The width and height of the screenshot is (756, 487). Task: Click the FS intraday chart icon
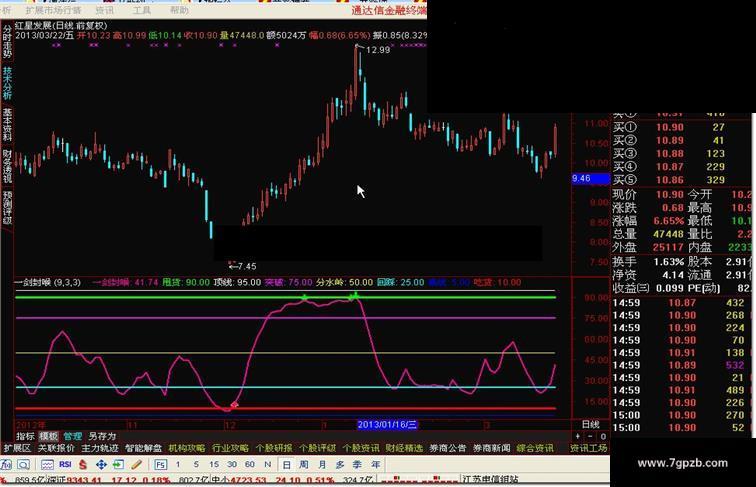[x=161, y=465]
